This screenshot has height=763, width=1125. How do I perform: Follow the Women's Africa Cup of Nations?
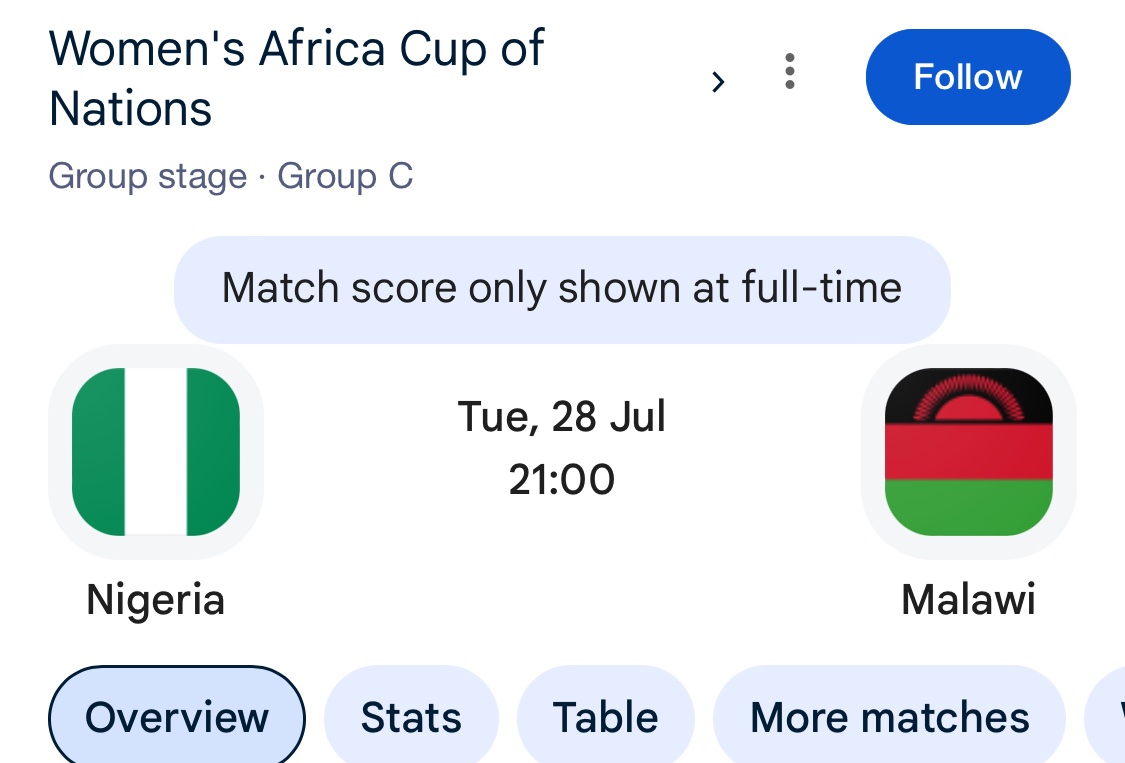pyautogui.click(x=968, y=77)
